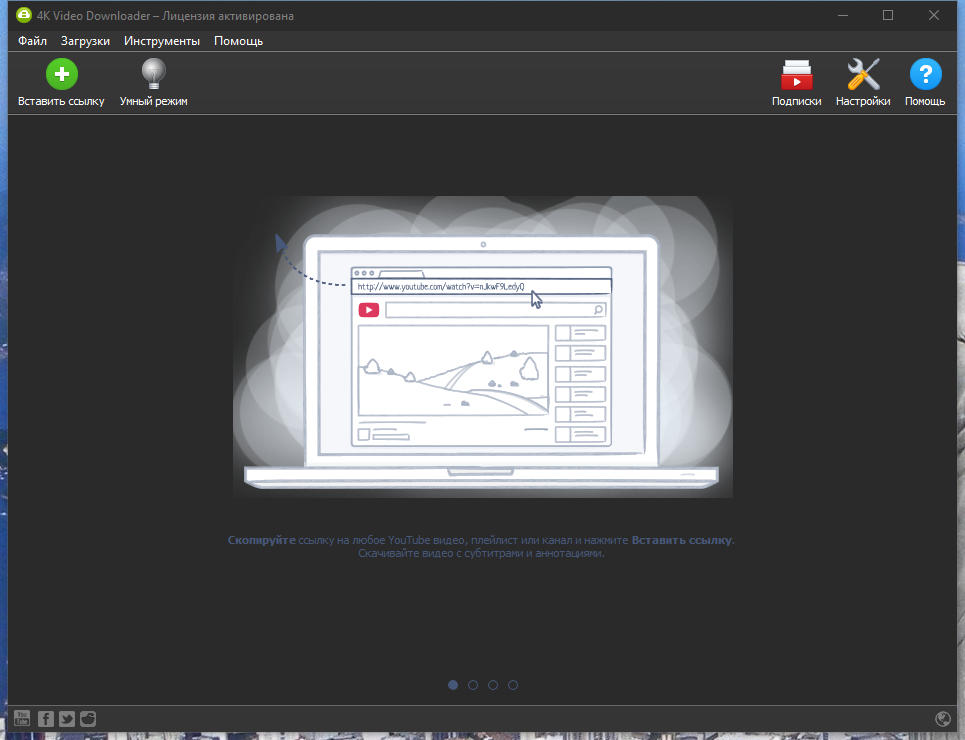
Task: Open YouTube icon in bottom status bar
Action: [x=22, y=718]
